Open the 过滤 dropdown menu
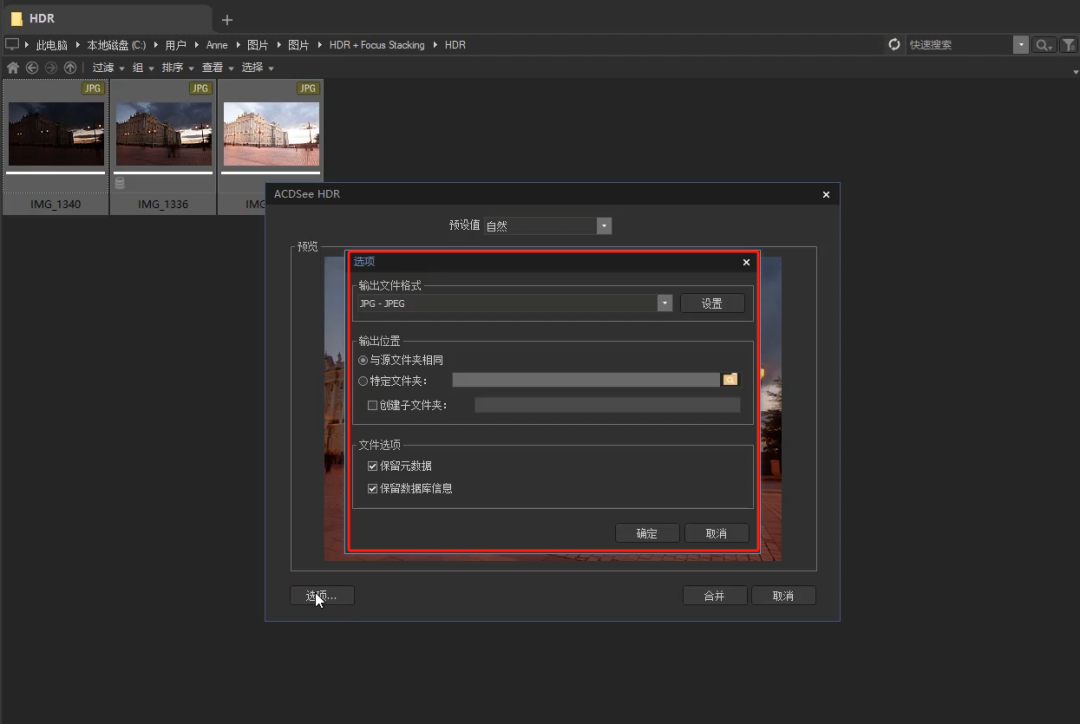1080x724 pixels. [x=108, y=68]
